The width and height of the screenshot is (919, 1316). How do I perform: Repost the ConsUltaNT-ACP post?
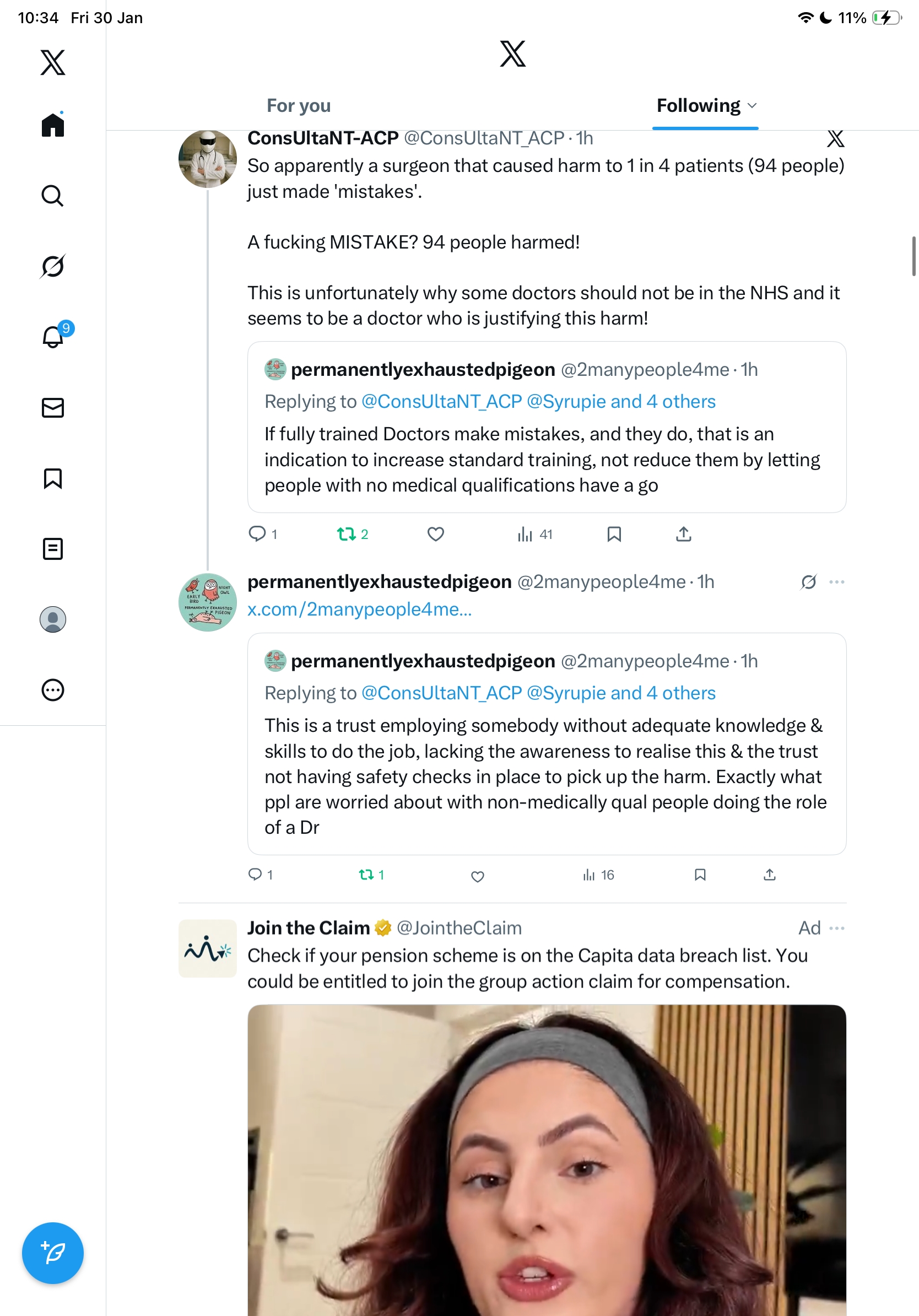346,534
